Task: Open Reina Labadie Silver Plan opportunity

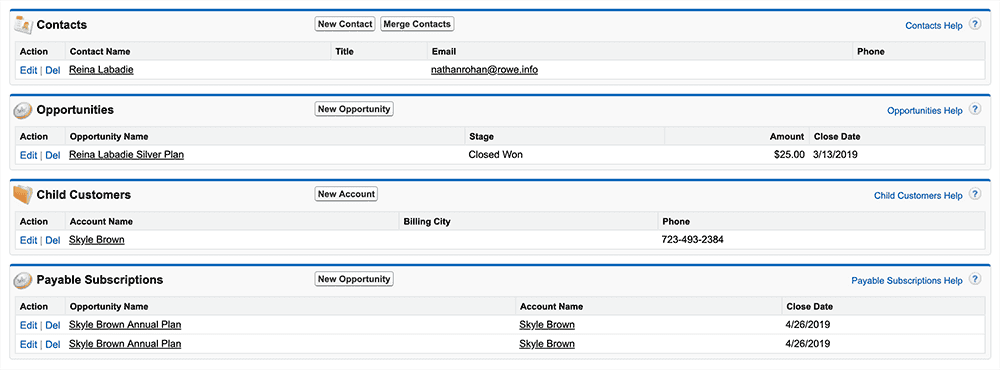Action: [x=126, y=154]
